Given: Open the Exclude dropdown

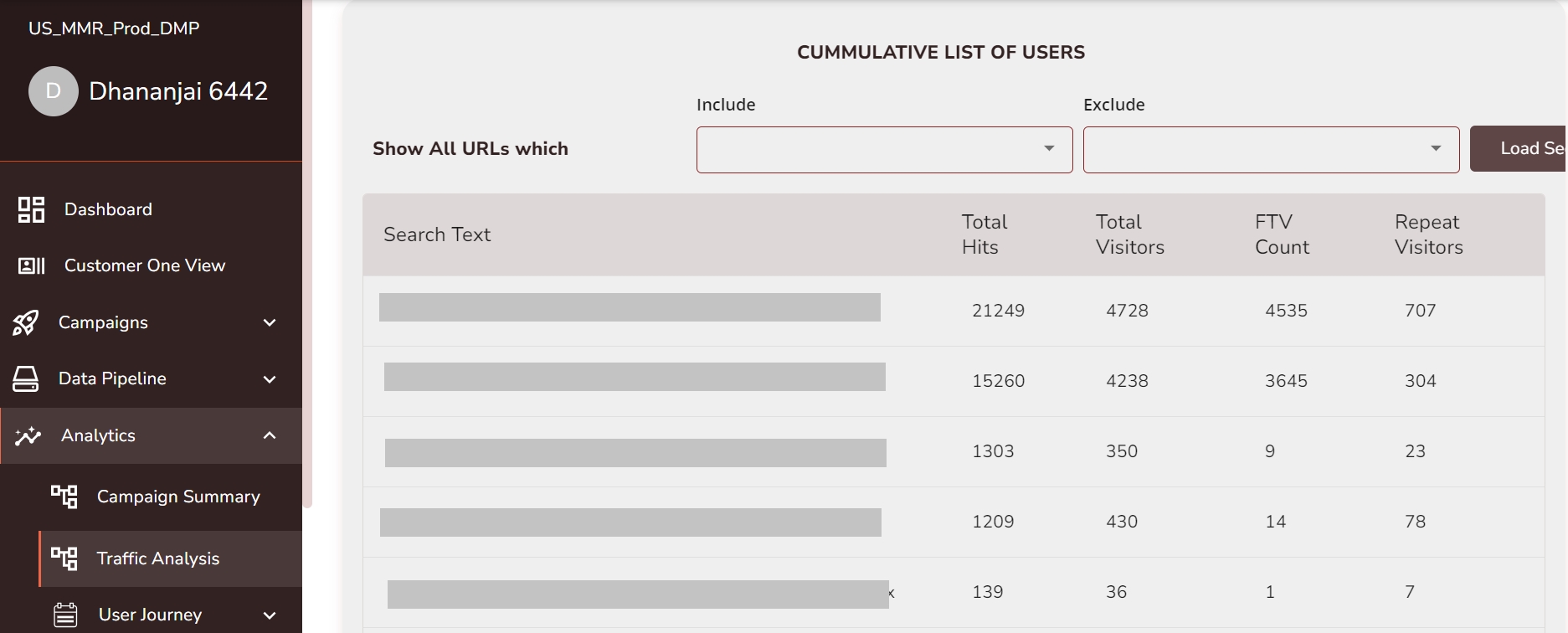Looking at the screenshot, I should 1271,150.
